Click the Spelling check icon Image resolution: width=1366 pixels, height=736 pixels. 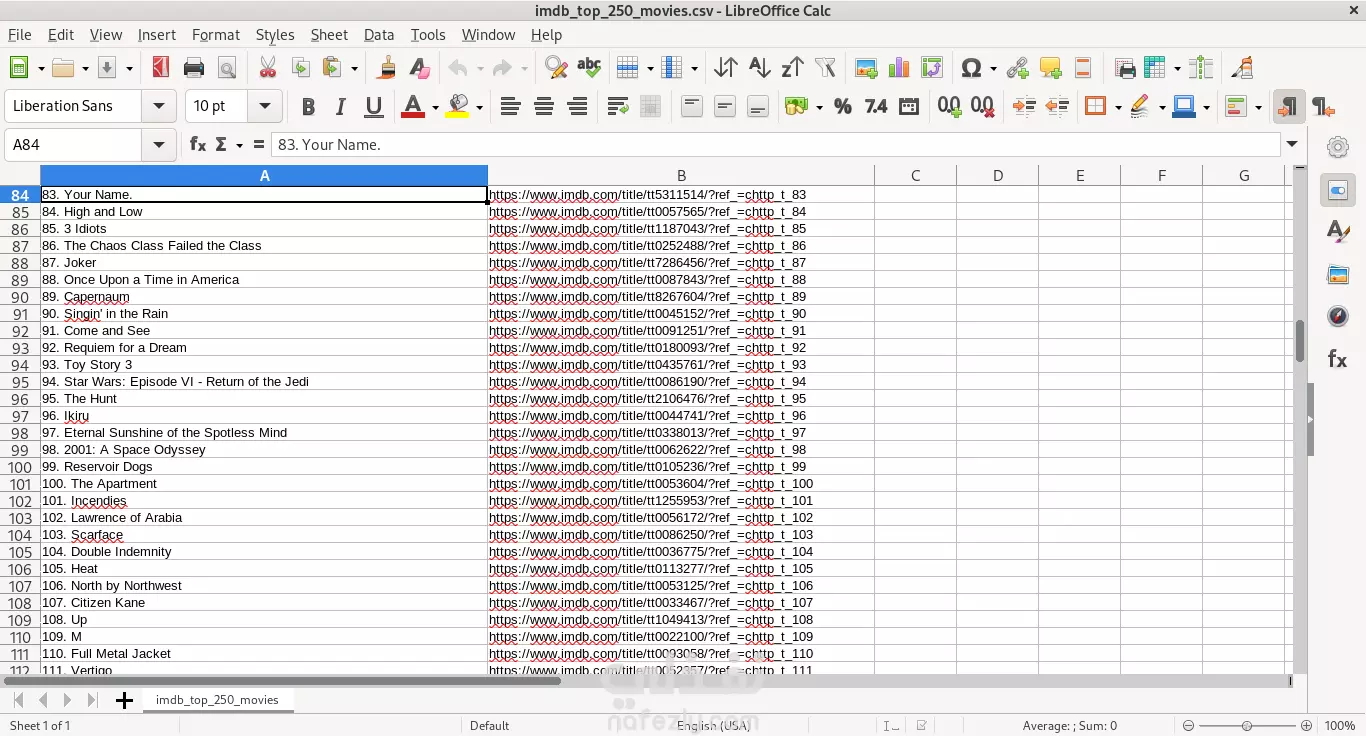tap(589, 68)
